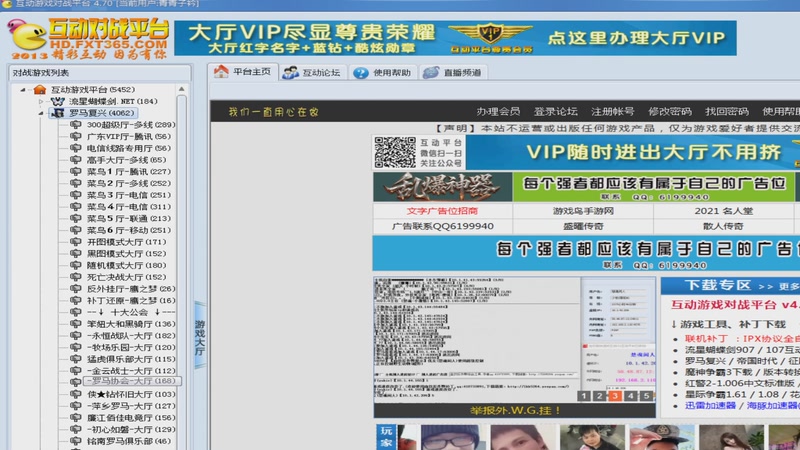Click 找回密码 in the page navigation

727,111
